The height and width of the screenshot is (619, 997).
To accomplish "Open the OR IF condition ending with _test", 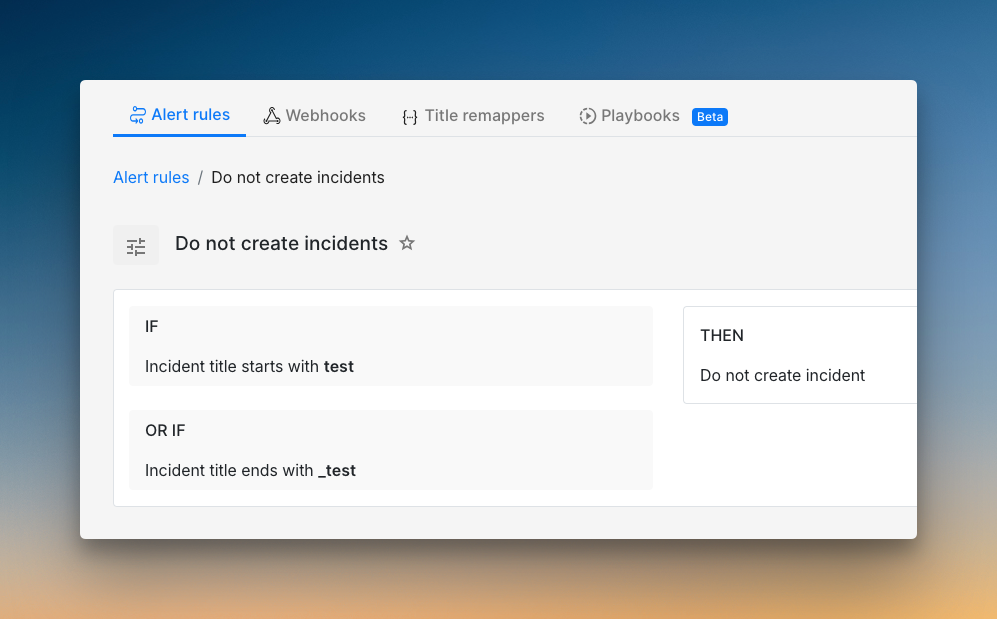I will [391, 450].
